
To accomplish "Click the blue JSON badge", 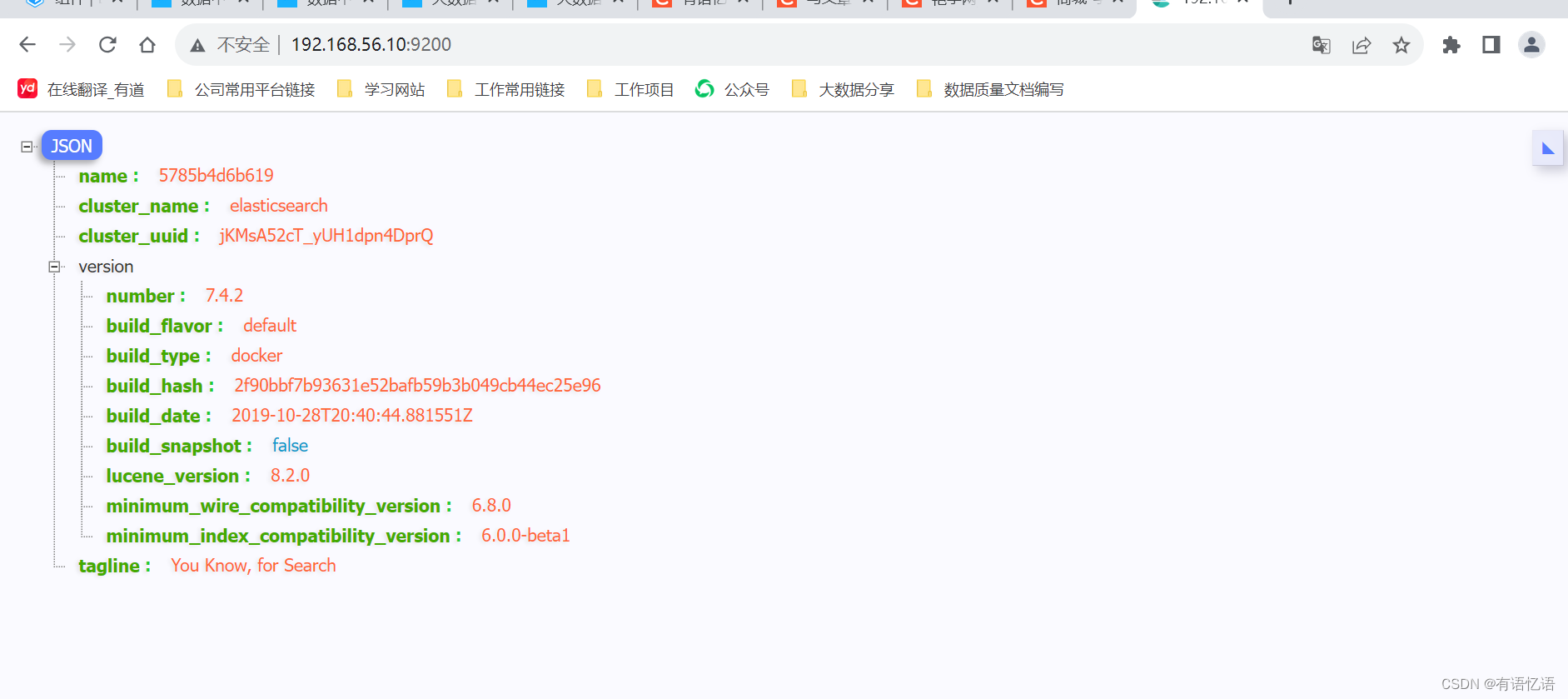I will pyautogui.click(x=72, y=146).
